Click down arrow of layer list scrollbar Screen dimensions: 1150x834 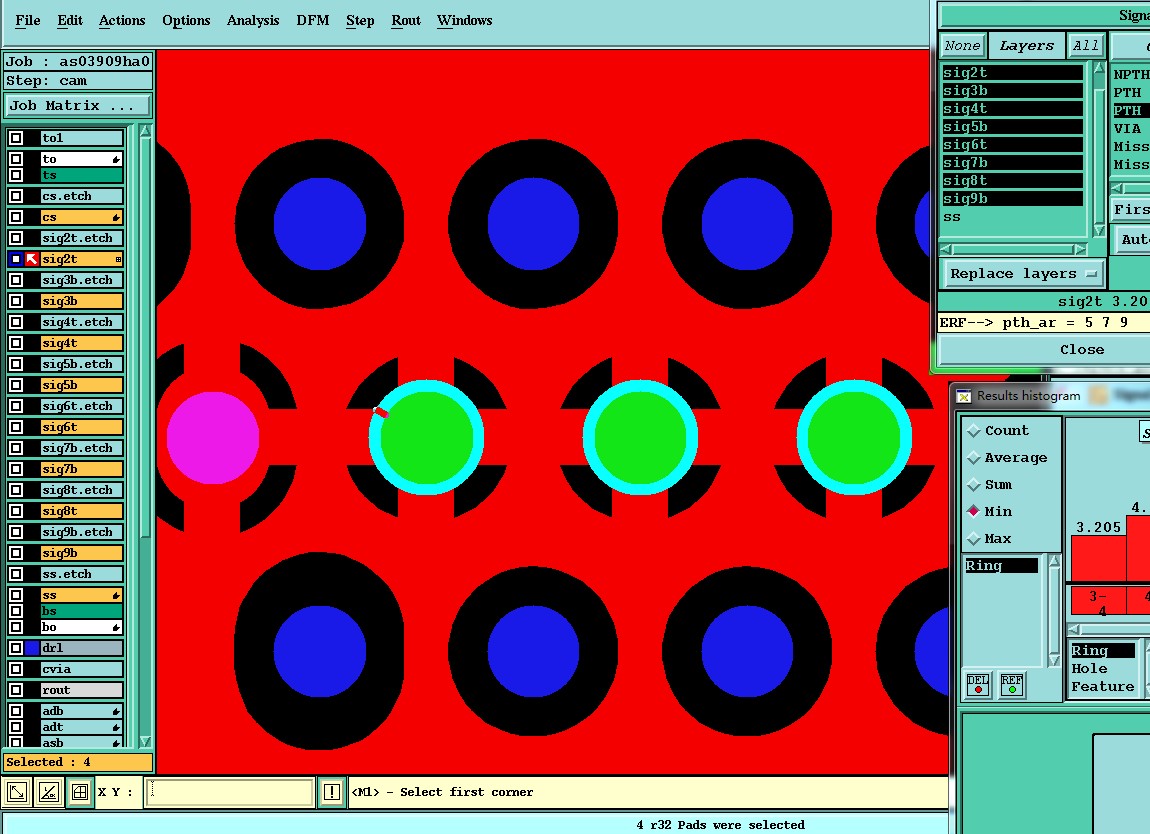point(145,742)
